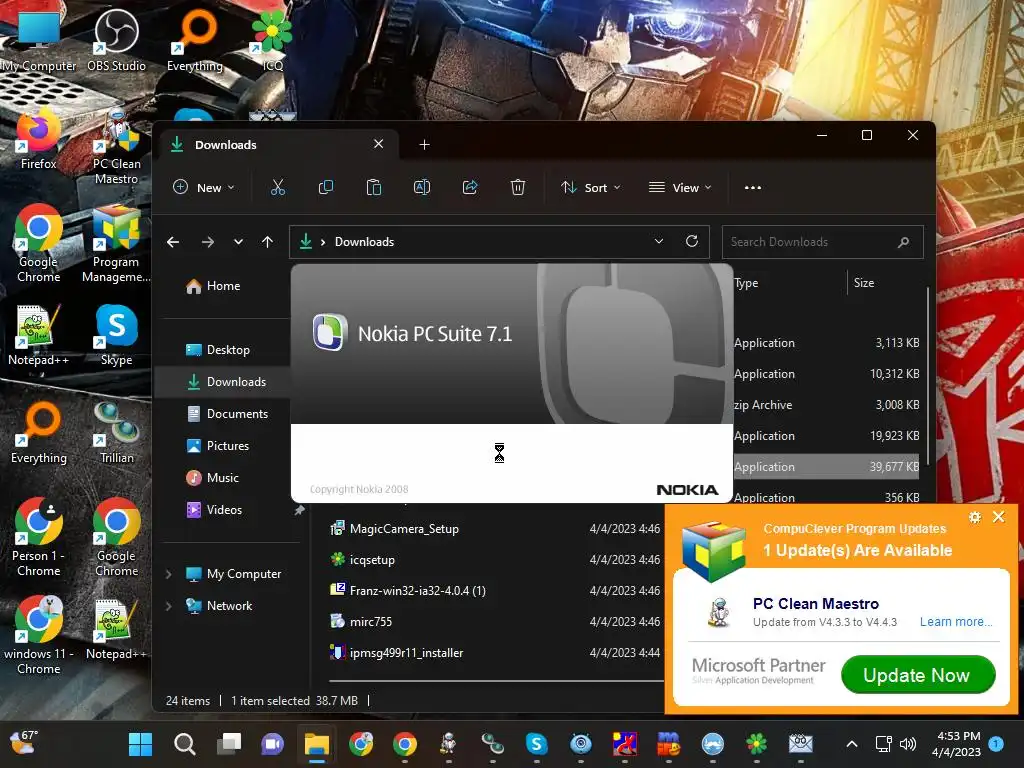Select the icqsetup file

(372, 560)
